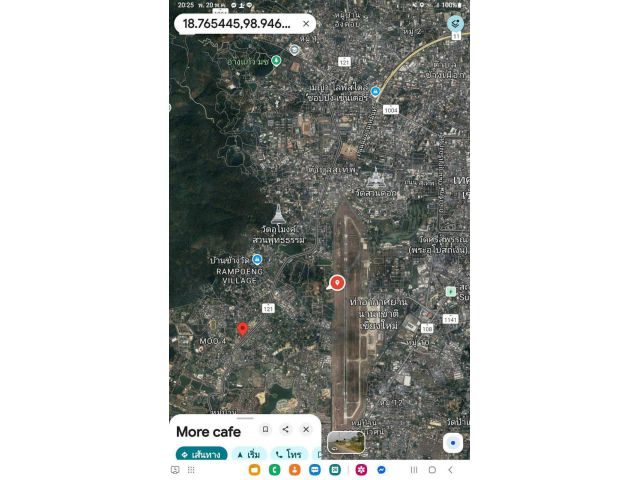This screenshot has width=640, height=480.
Task: Tap the Wat Umong temple icon
Action: pos(278,214)
